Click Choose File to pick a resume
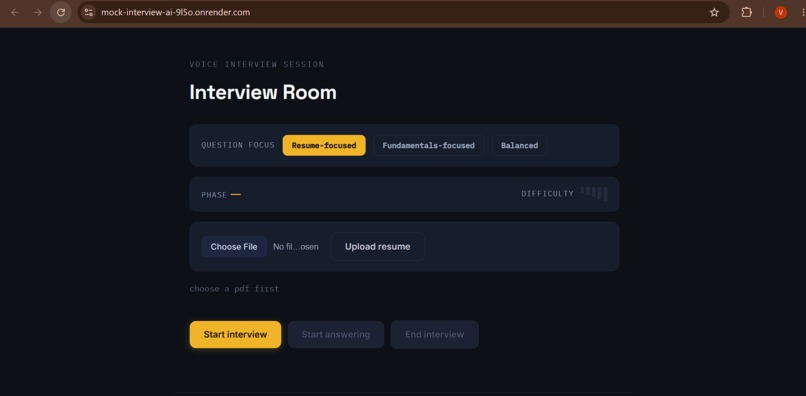Viewport: 806px width, 396px height. pos(234,247)
